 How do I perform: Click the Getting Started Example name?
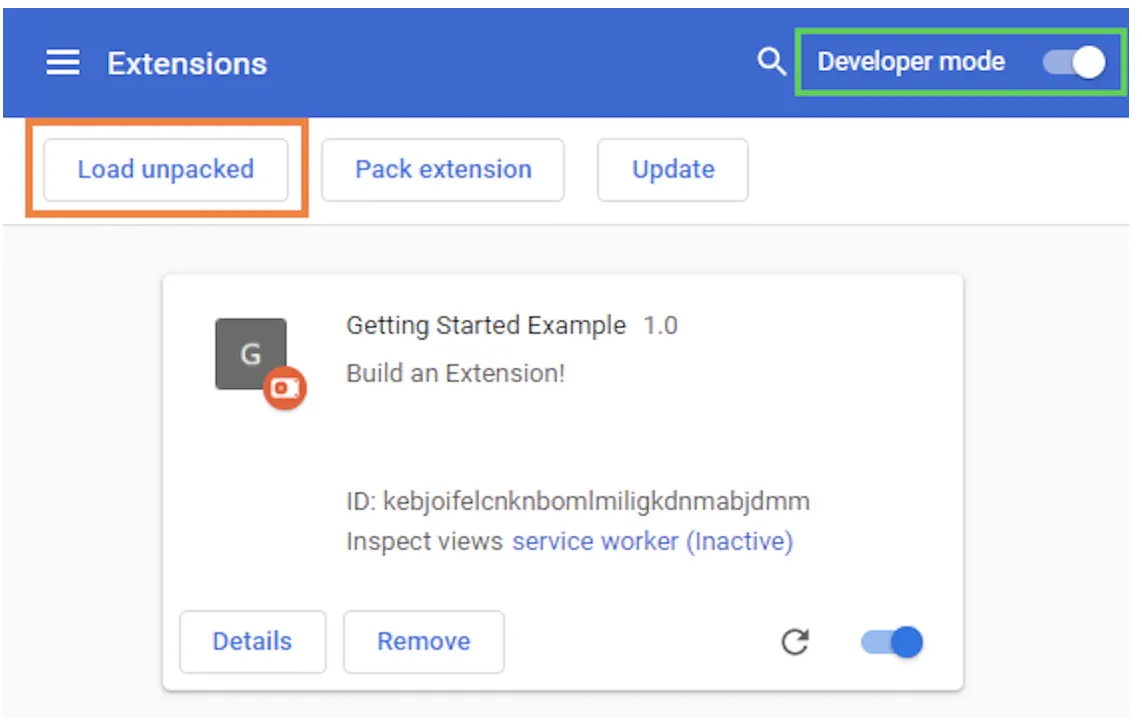[x=486, y=325]
